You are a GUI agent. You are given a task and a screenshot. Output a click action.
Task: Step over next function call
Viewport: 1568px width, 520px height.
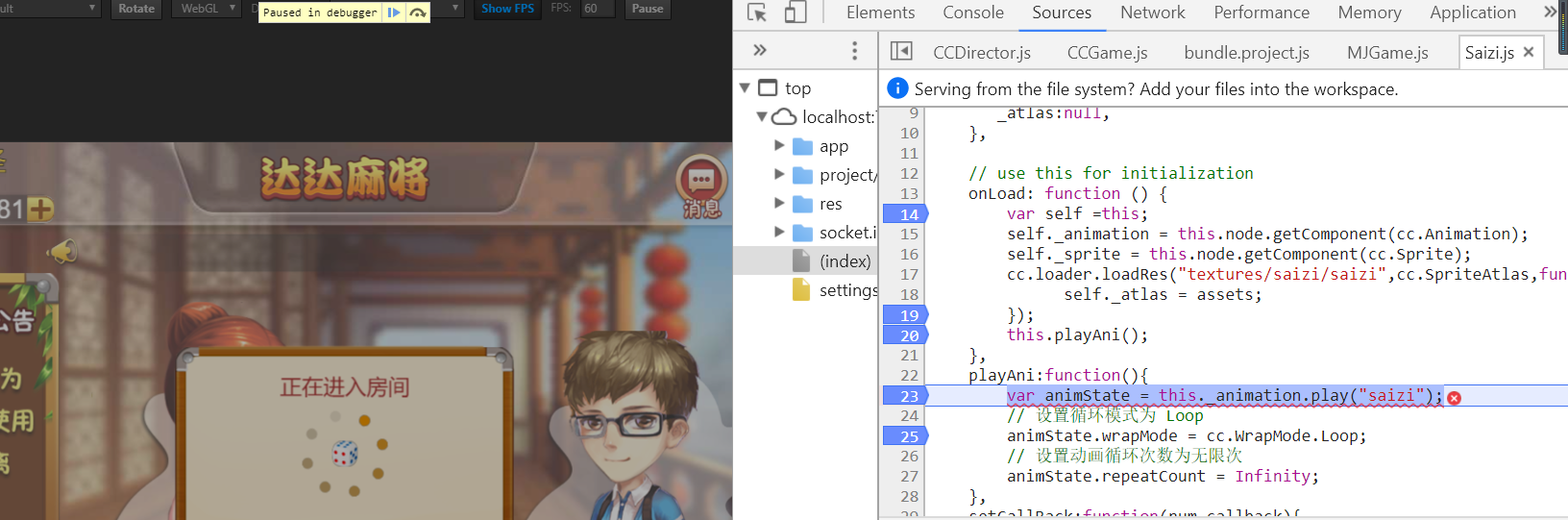(x=418, y=12)
